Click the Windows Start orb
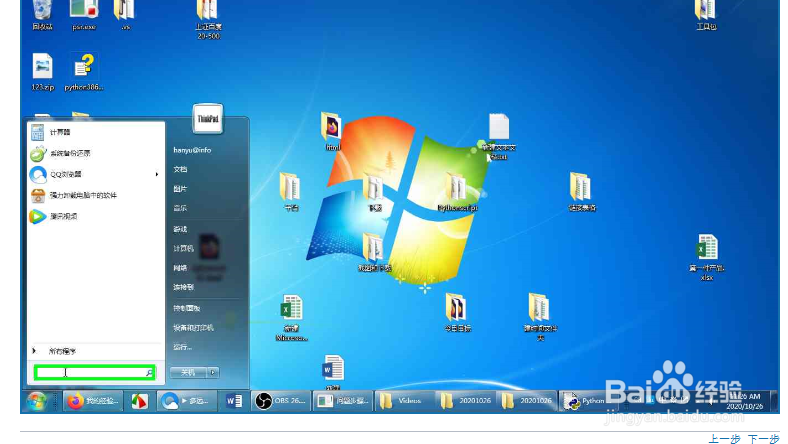 pyautogui.click(x=37, y=401)
